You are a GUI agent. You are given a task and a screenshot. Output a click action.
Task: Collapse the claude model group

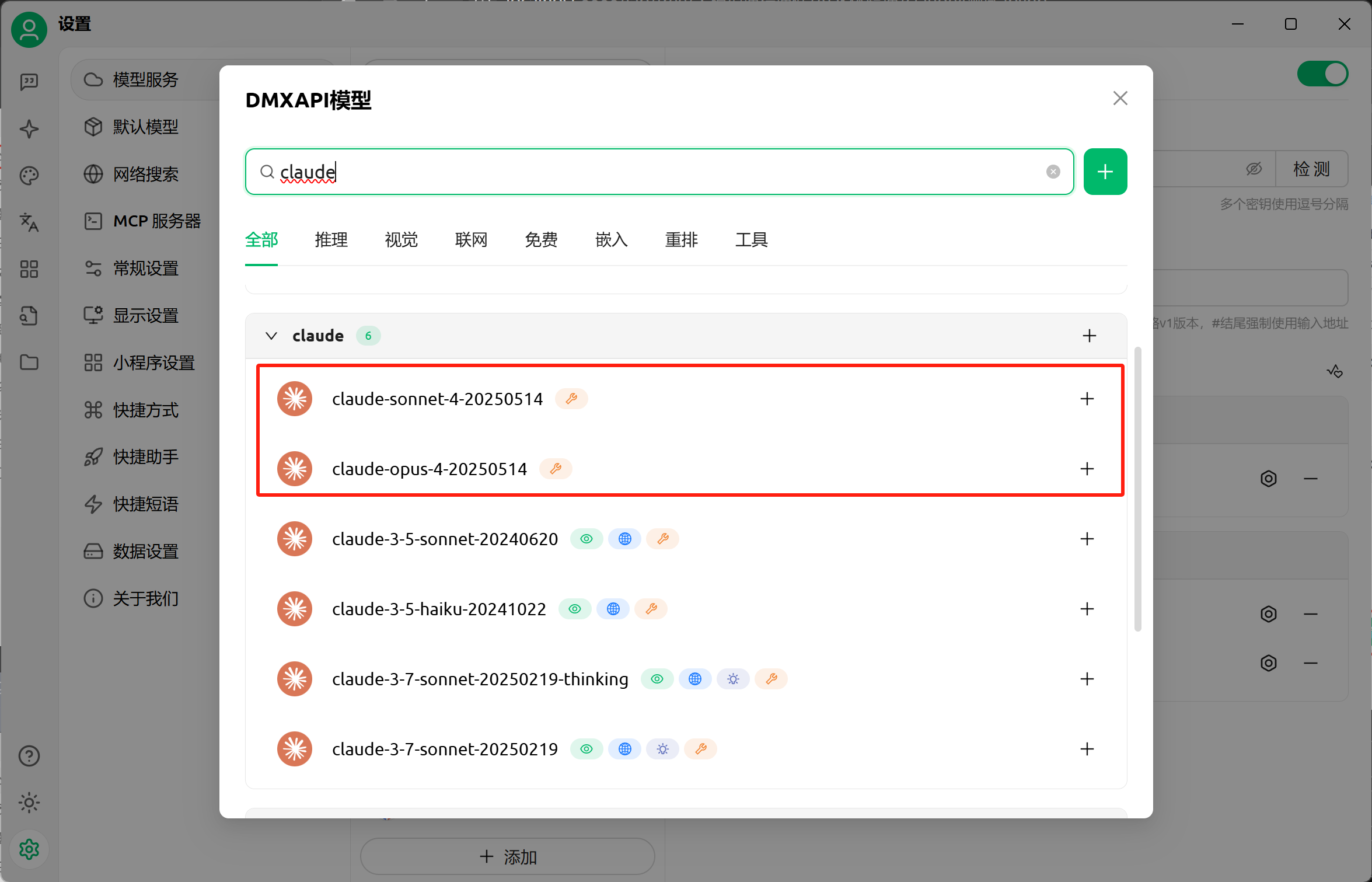click(271, 336)
